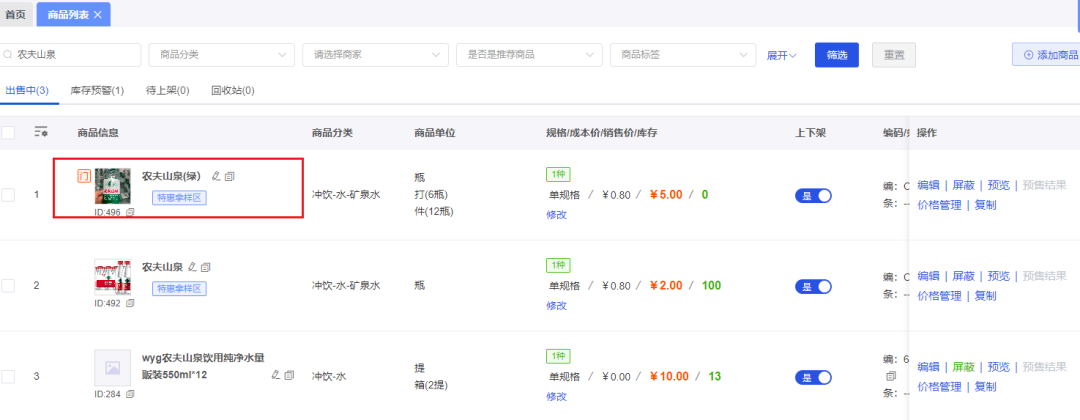Tick the select-all checkbox in header
Image resolution: width=1080 pixels, height=420 pixels.
(8, 132)
